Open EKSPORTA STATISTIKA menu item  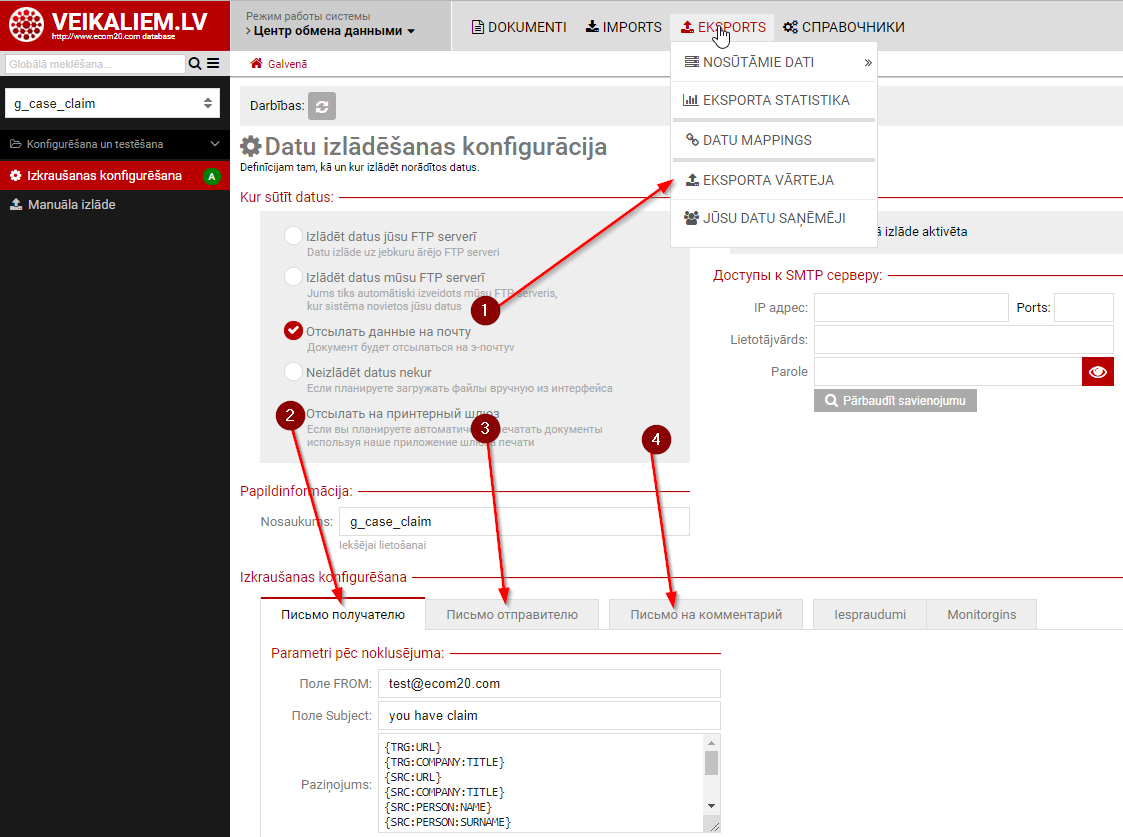tap(775, 100)
